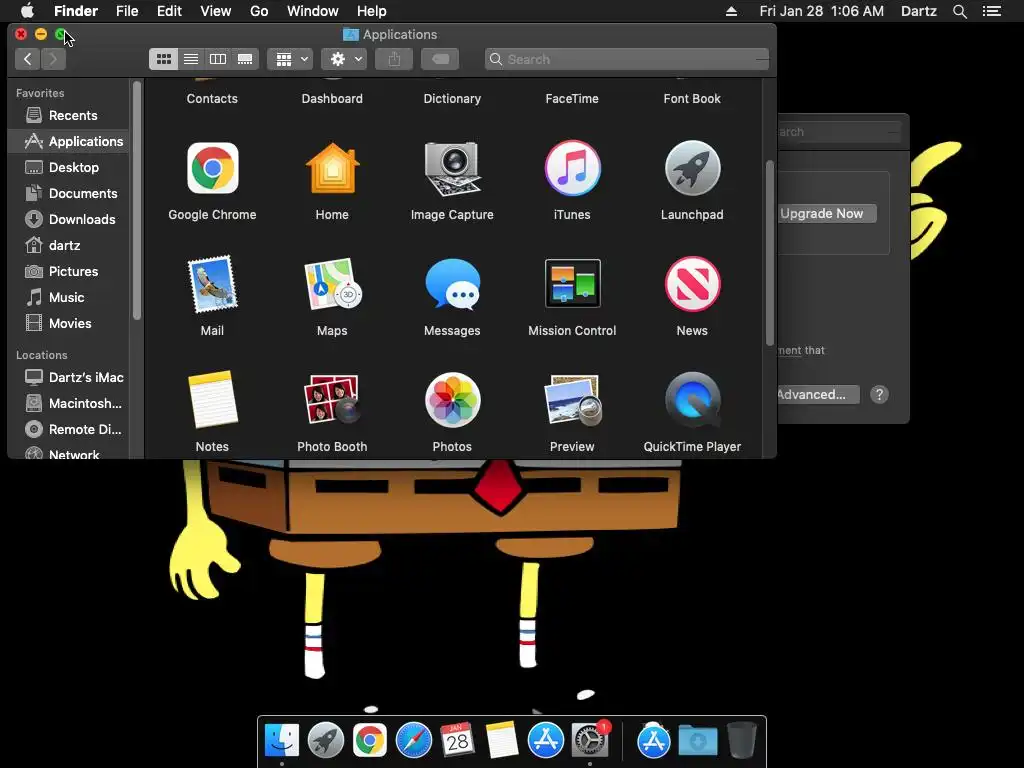Viewport: 1024px width, 768px height.
Task: Switch Finder to icon view
Action: pos(163,59)
